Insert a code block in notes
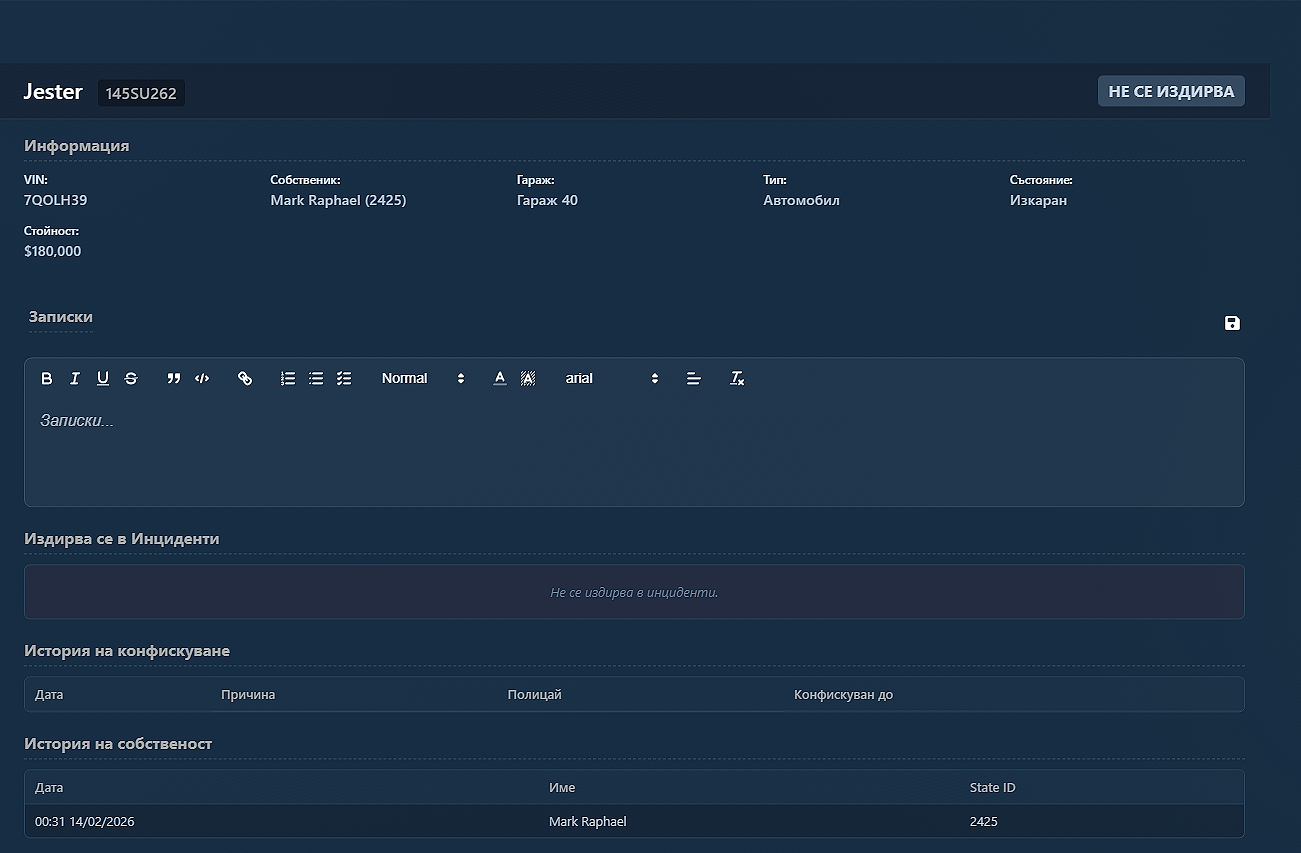 click(x=202, y=378)
